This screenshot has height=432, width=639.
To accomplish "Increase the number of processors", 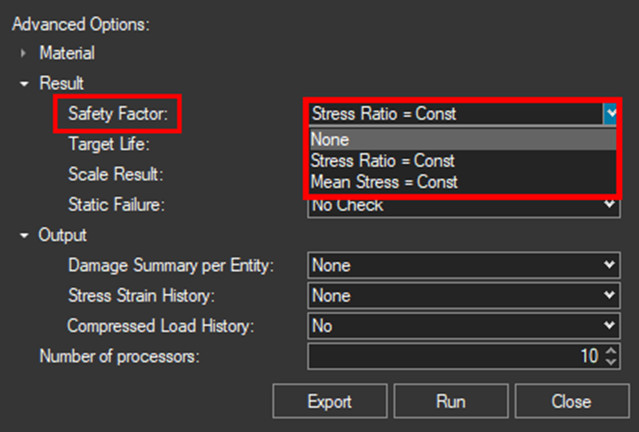I will coord(610,351).
